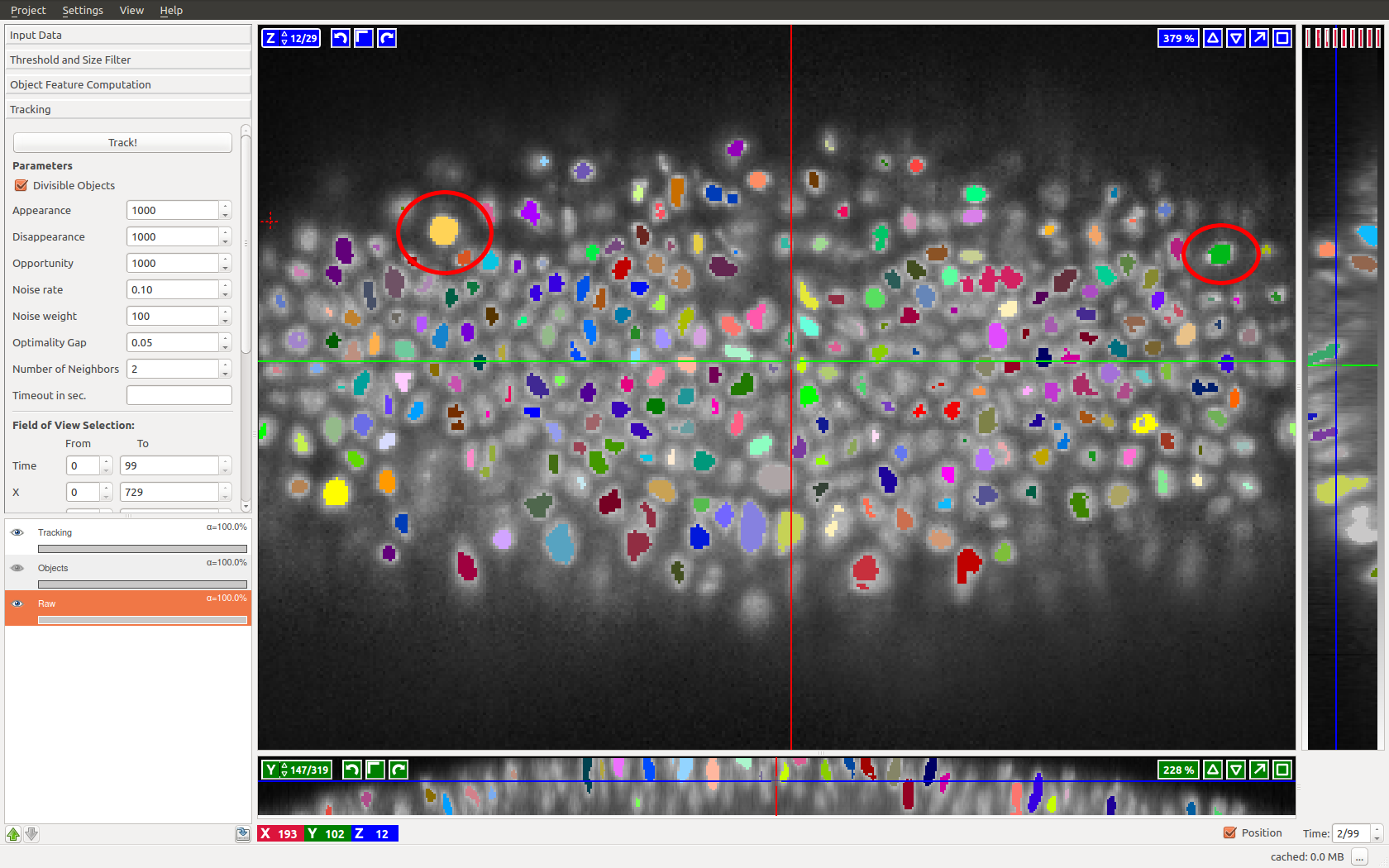Zoom out on the Y view
This screenshot has width=1389, height=868.
point(1235,770)
